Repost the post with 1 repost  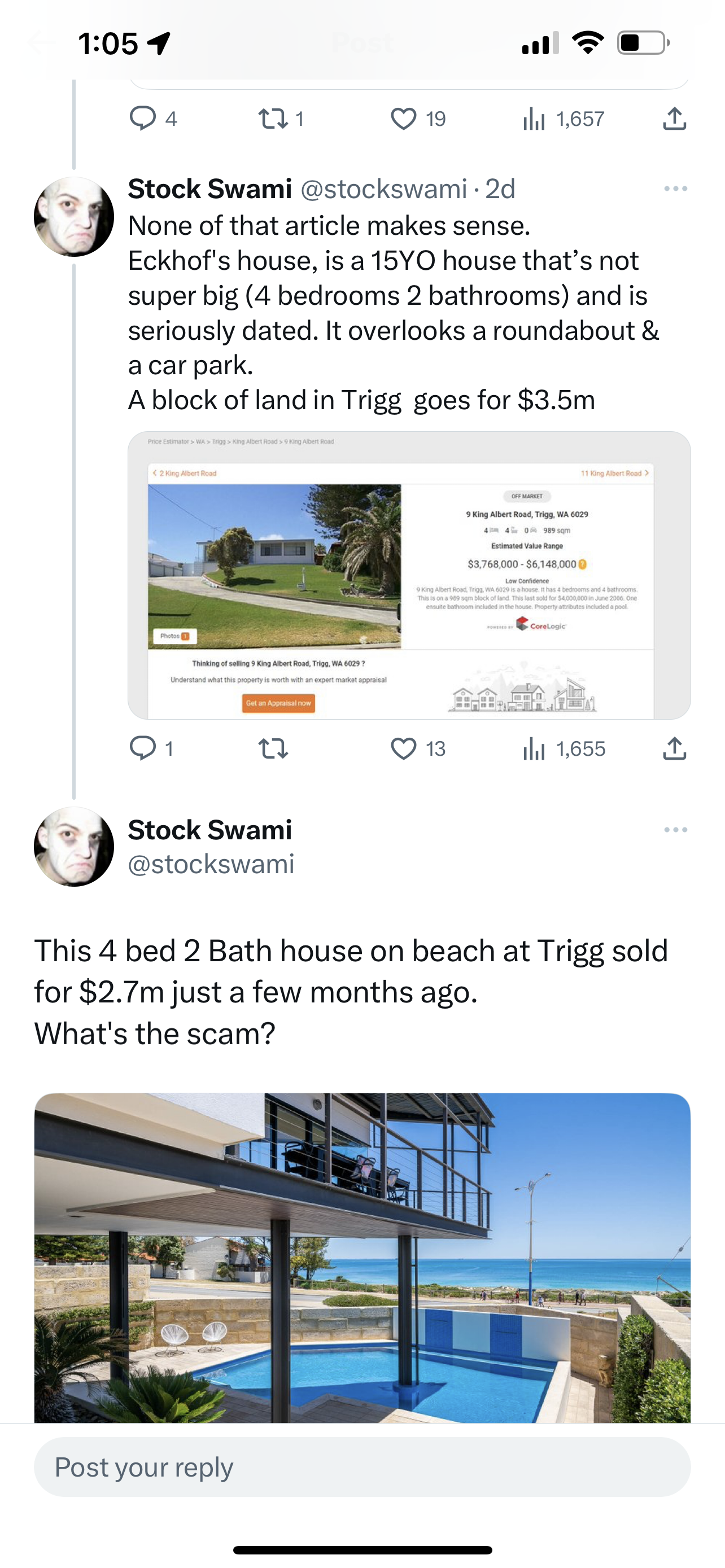point(273,118)
